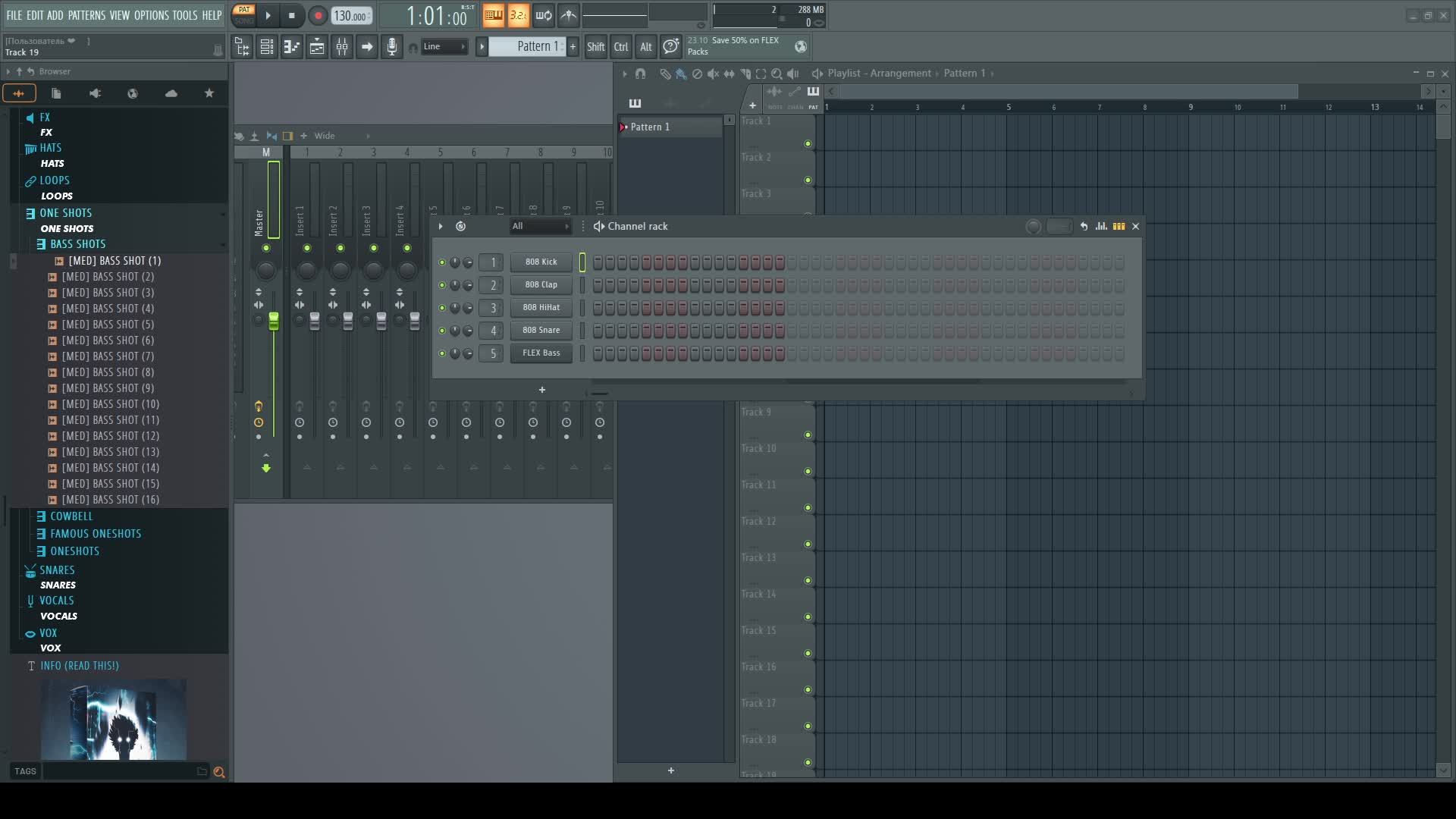
Task: Click the 808 Kick channel button
Action: [x=541, y=262]
